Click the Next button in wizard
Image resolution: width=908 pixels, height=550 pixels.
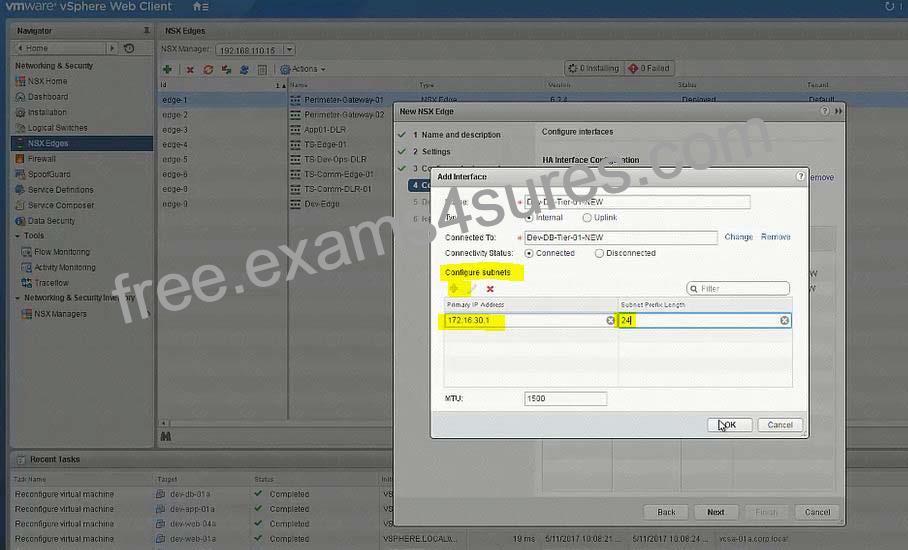tap(716, 512)
